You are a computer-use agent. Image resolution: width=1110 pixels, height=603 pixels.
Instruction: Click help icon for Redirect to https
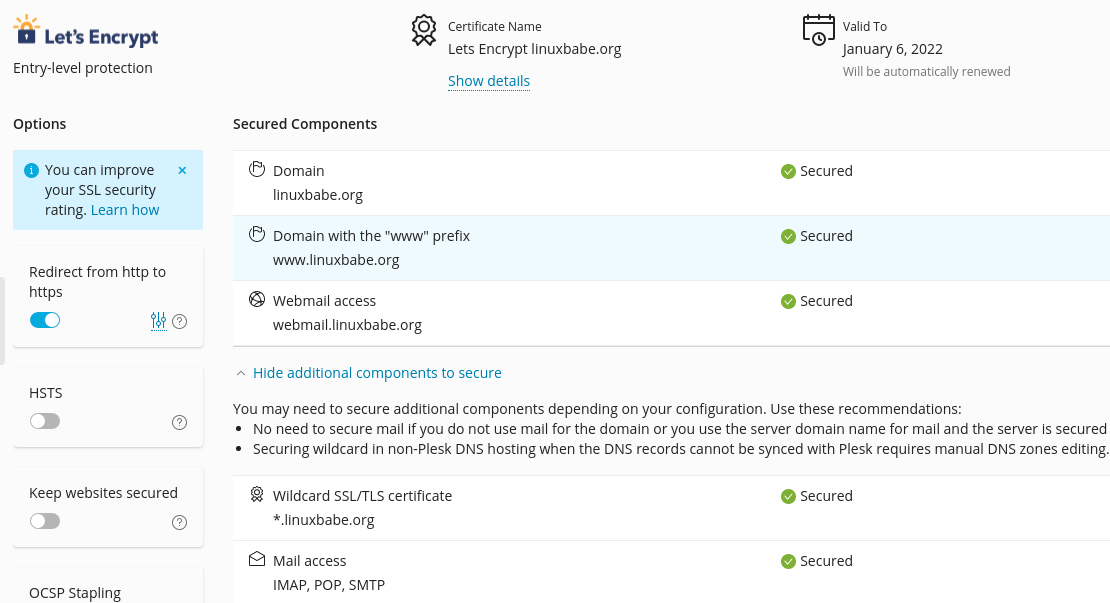(180, 321)
